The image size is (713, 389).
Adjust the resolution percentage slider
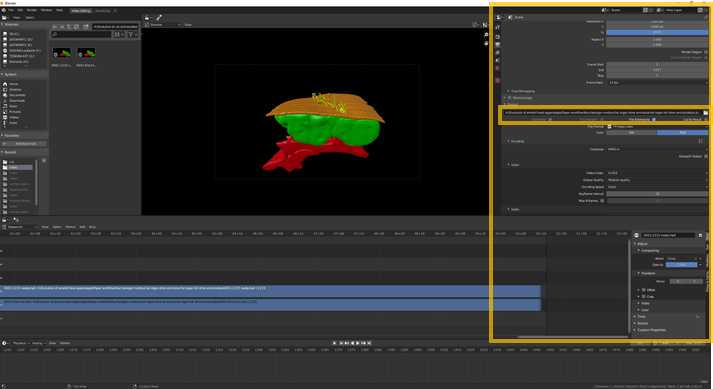click(657, 32)
